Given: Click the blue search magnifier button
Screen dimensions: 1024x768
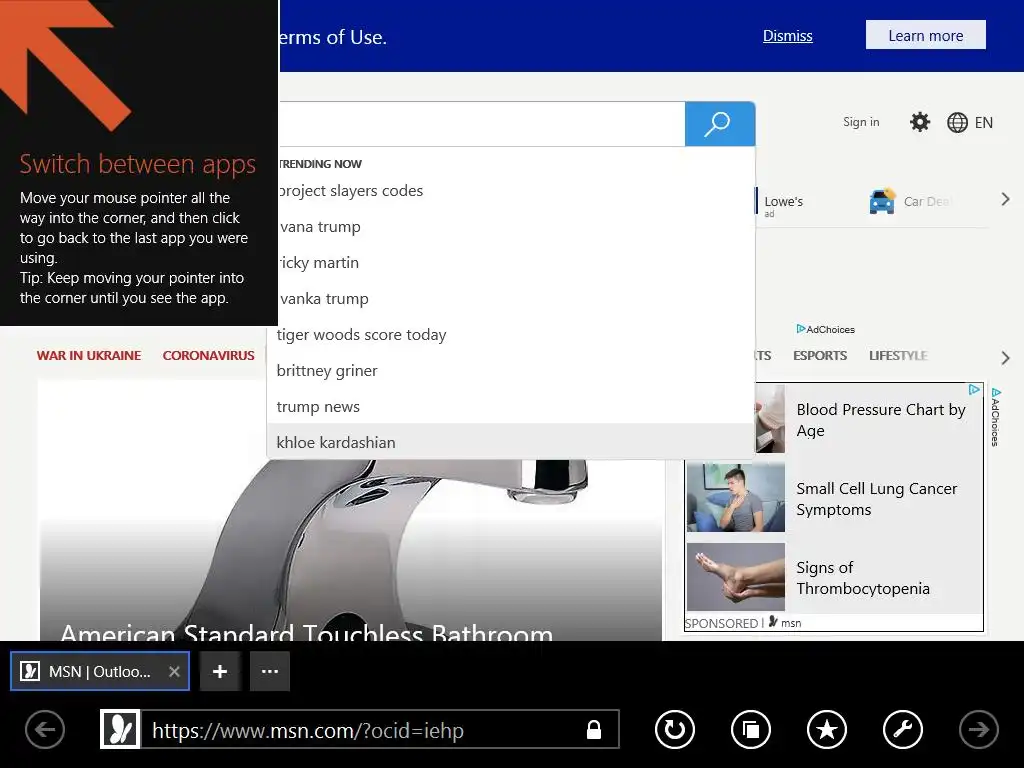Looking at the screenshot, I should click(720, 124).
